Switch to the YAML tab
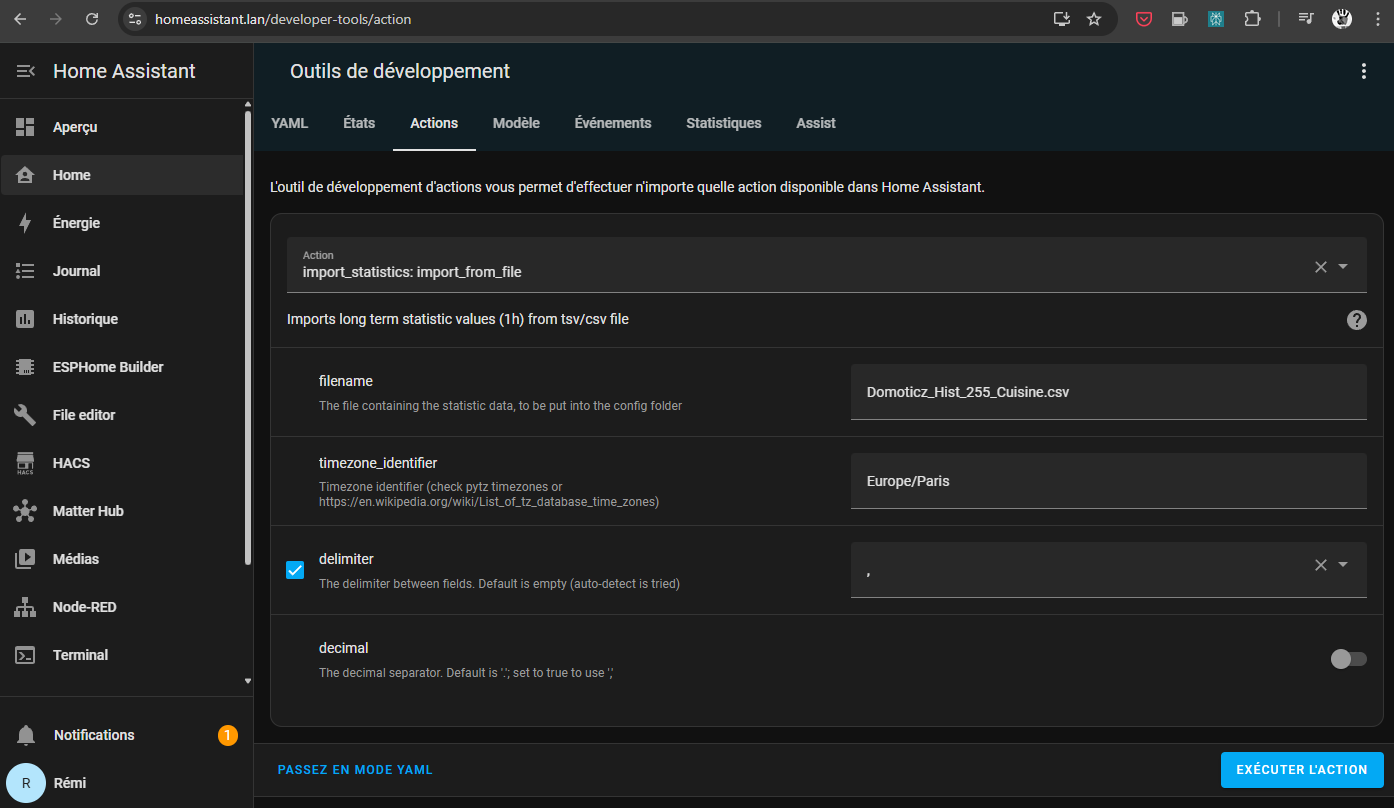The height and width of the screenshot is (808, 1394). 290,123
